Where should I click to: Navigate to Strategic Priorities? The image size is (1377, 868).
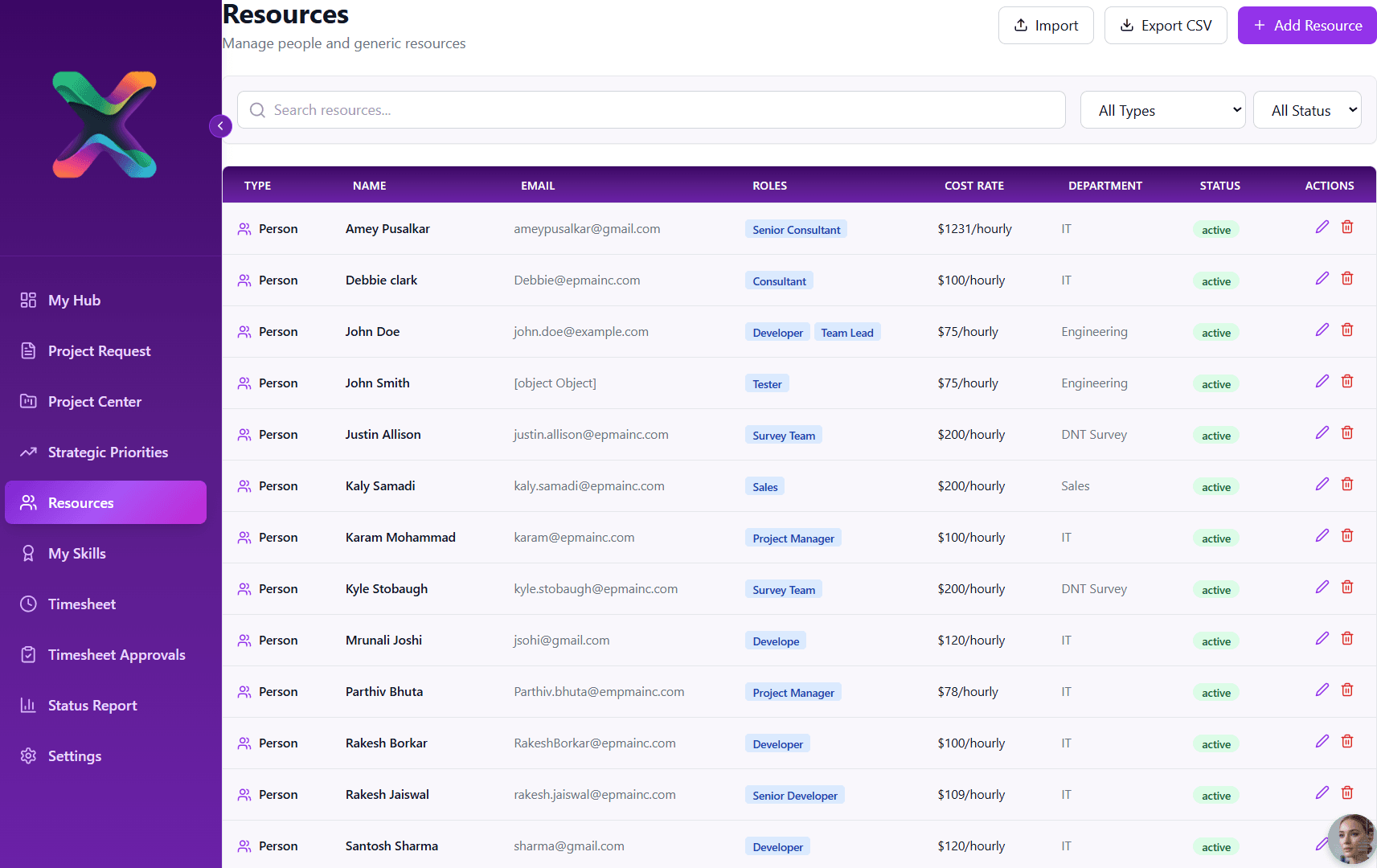105,452
